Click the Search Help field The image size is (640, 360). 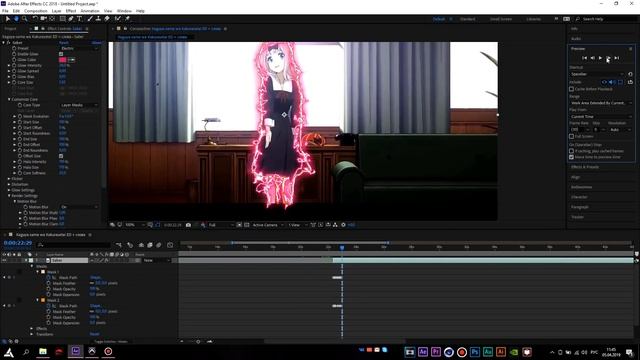click(606, 19)
